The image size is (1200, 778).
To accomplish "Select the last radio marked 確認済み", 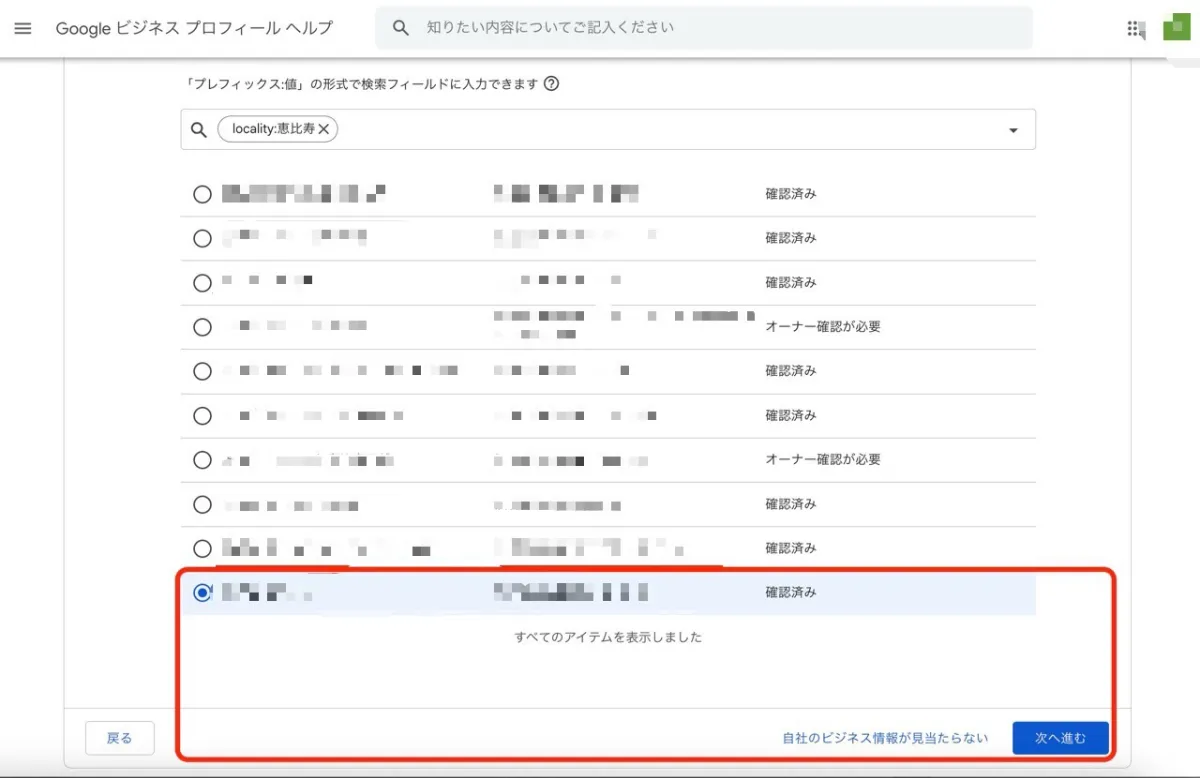I will tap(203, 592).
